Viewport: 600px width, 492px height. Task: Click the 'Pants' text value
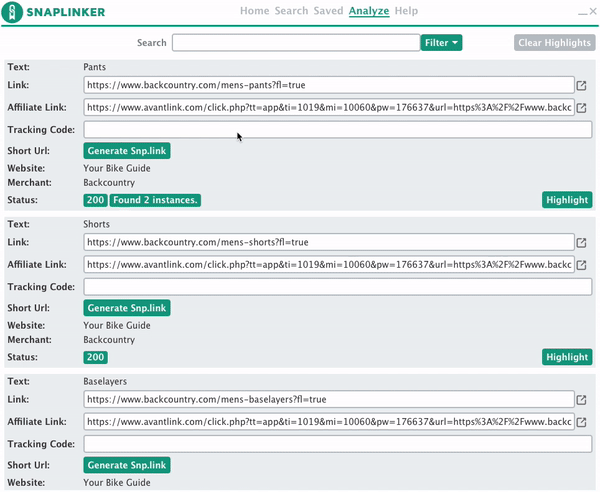click(x=95, y=67)
